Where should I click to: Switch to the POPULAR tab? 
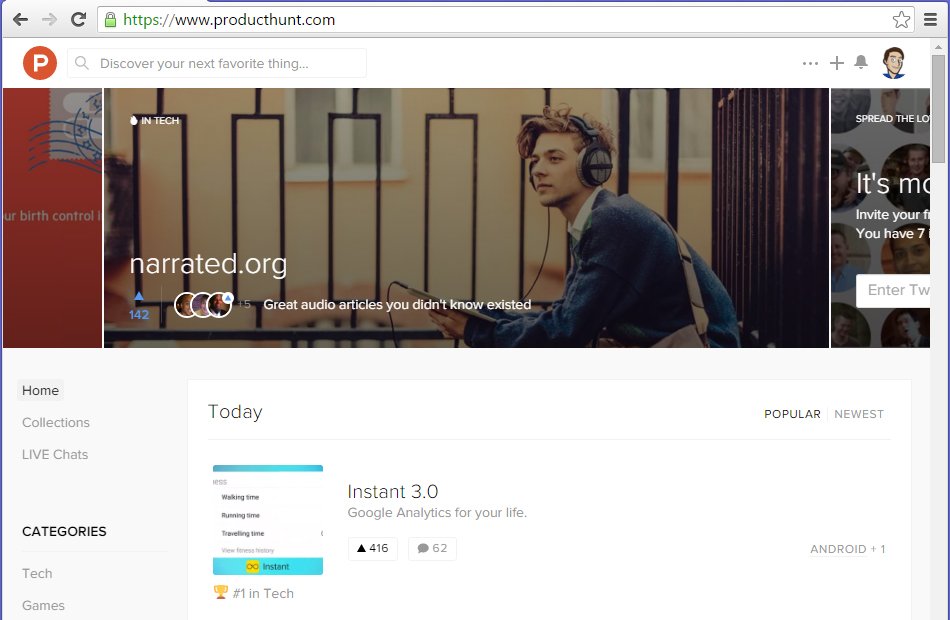792,414
